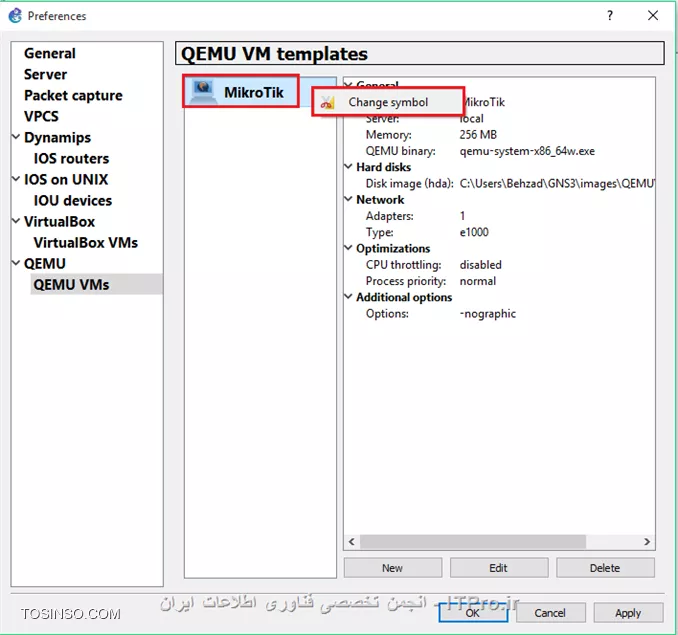Viewport: 678px width, 635px height.
Task: Select IOU devices page
Action: click(x=73, y=201)
